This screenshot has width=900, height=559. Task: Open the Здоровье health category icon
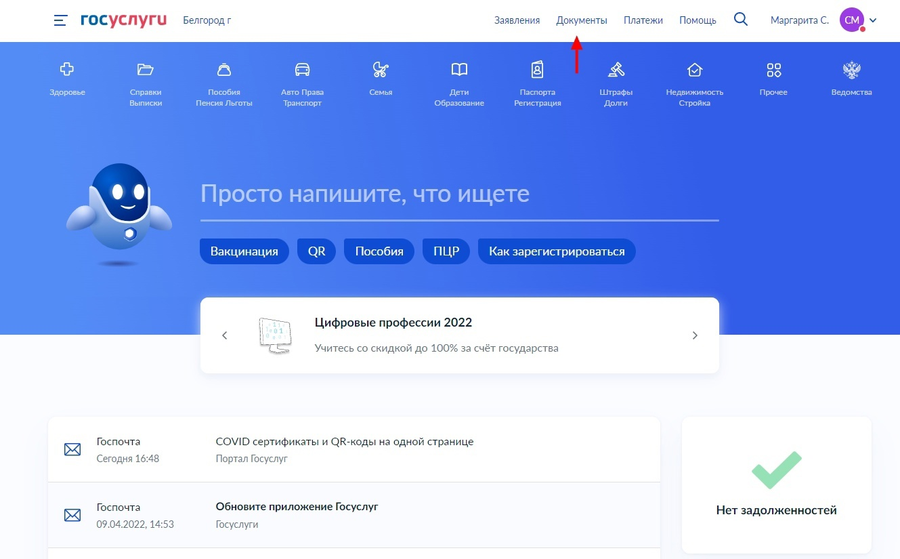(67, 70)
